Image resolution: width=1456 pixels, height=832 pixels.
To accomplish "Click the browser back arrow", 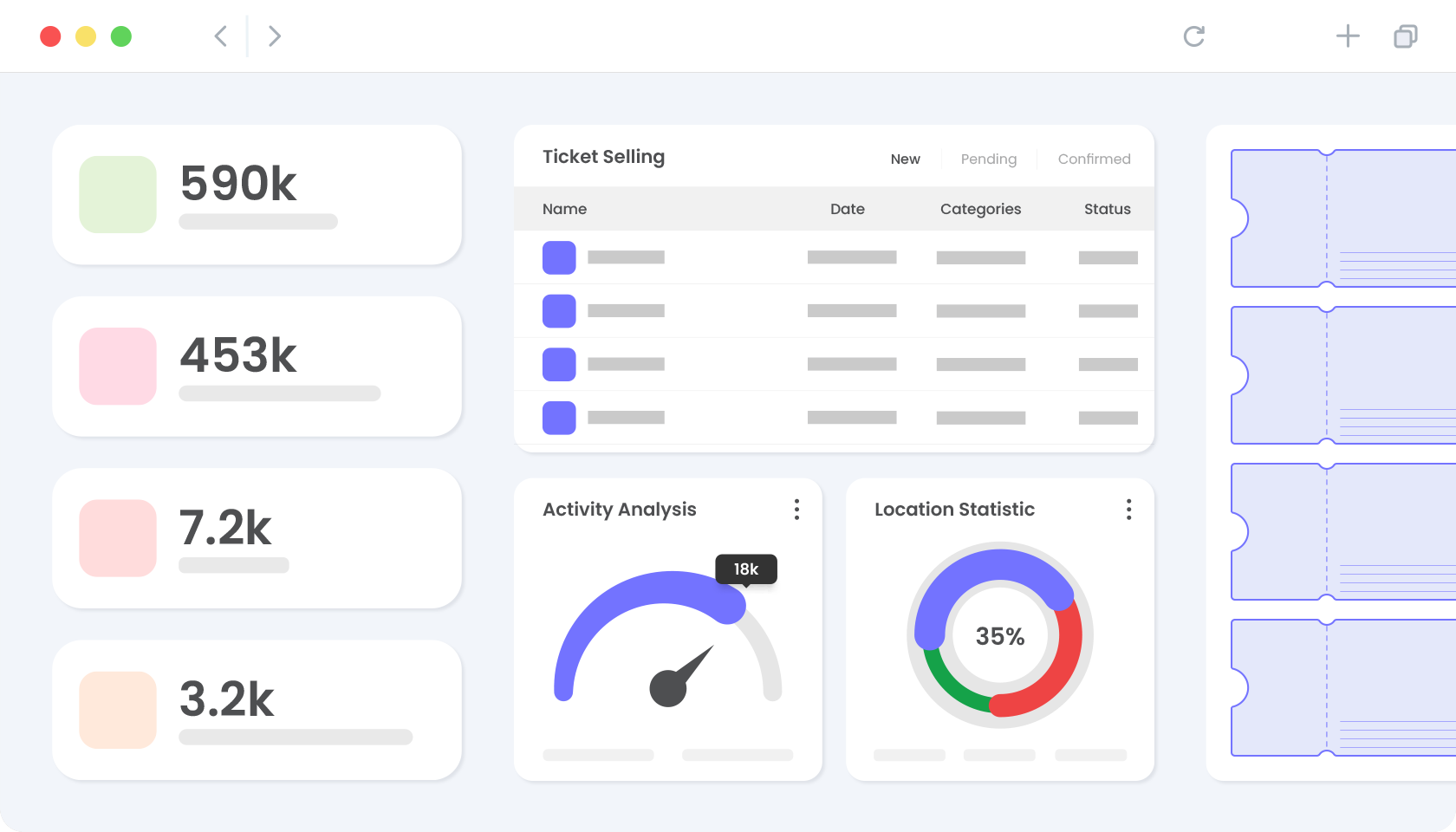I will 221,36.
